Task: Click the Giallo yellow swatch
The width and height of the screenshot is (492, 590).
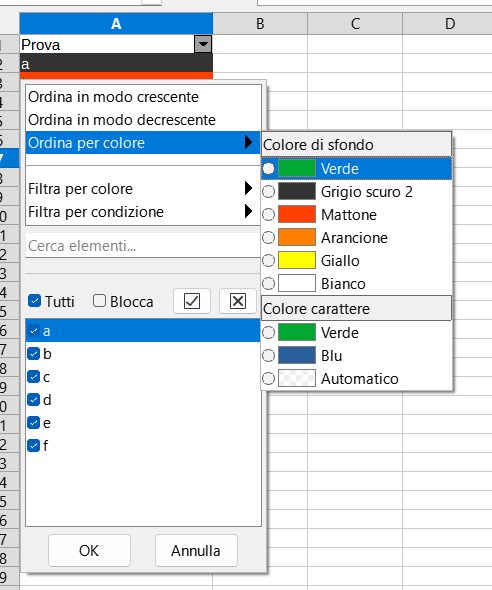Action: (297, 260)
